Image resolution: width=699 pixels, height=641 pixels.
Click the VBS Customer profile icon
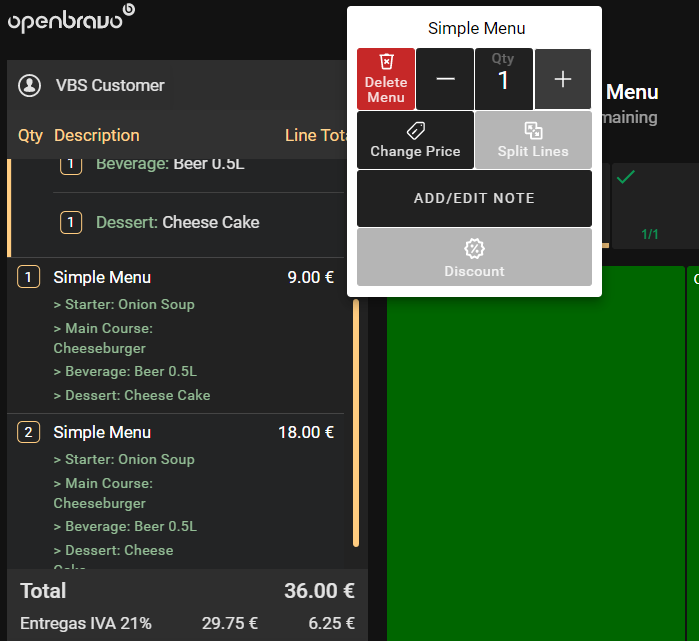tap(29, 85)
